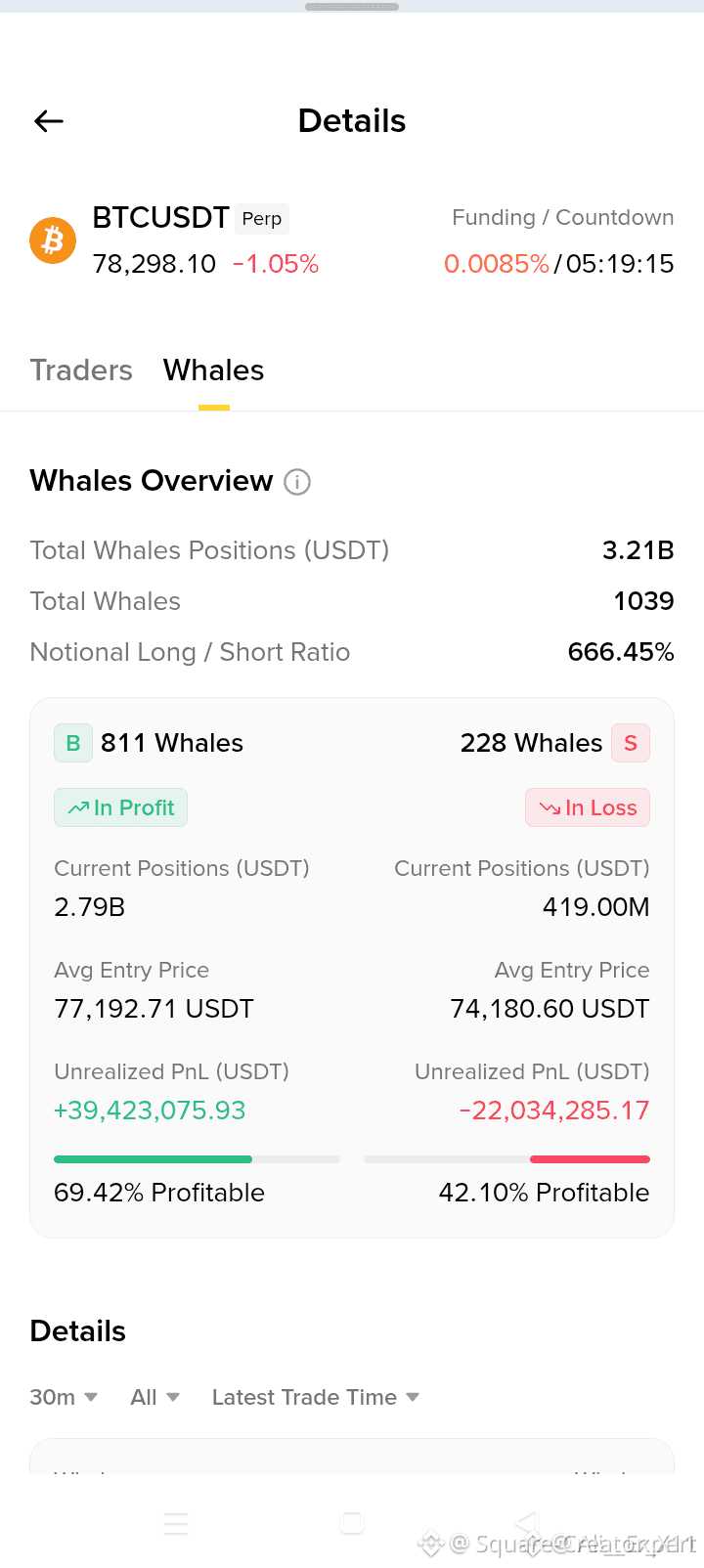Viewport: 704px width, 1568px height.
Task: Tap the In Loss trend badge
Action: pos(588,807)
